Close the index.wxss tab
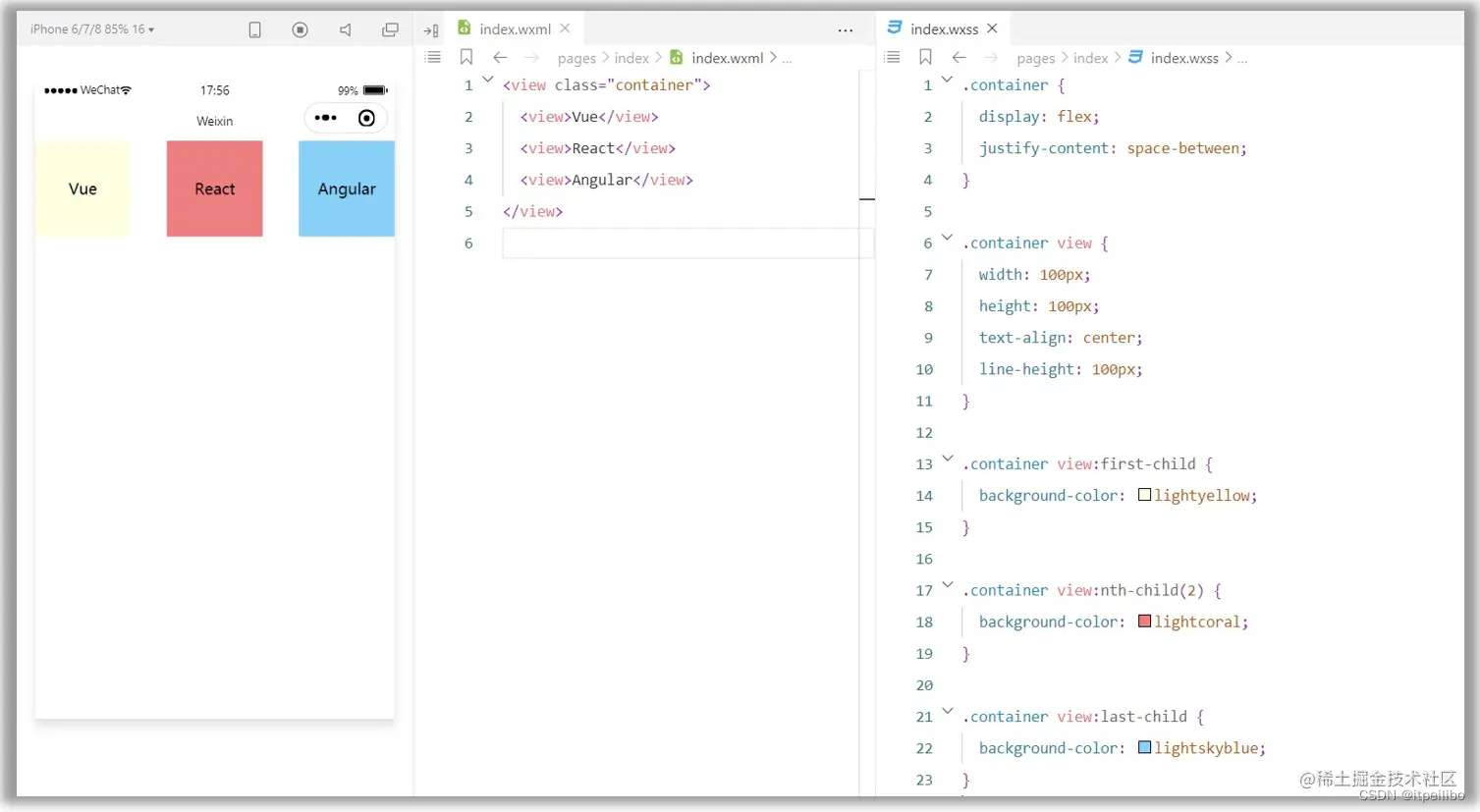The height and width of the screenshot is (812, 1480). [x=992, y=28]
